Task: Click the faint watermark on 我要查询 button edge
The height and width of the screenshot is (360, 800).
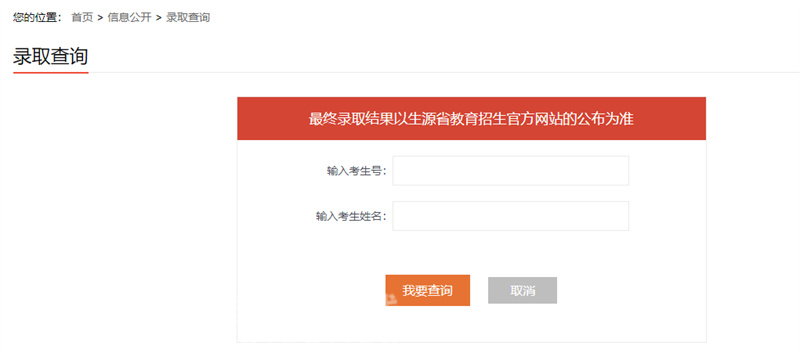Action: (x=391, y=300)
